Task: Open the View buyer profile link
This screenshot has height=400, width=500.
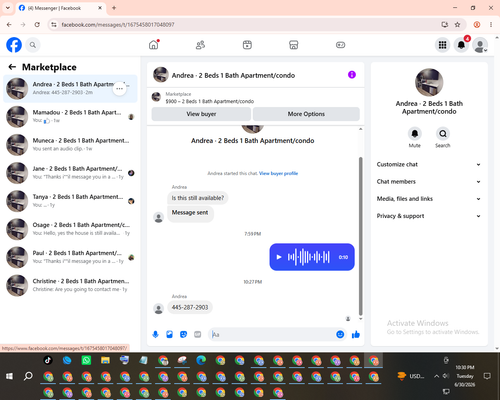Action: point(278,173)
